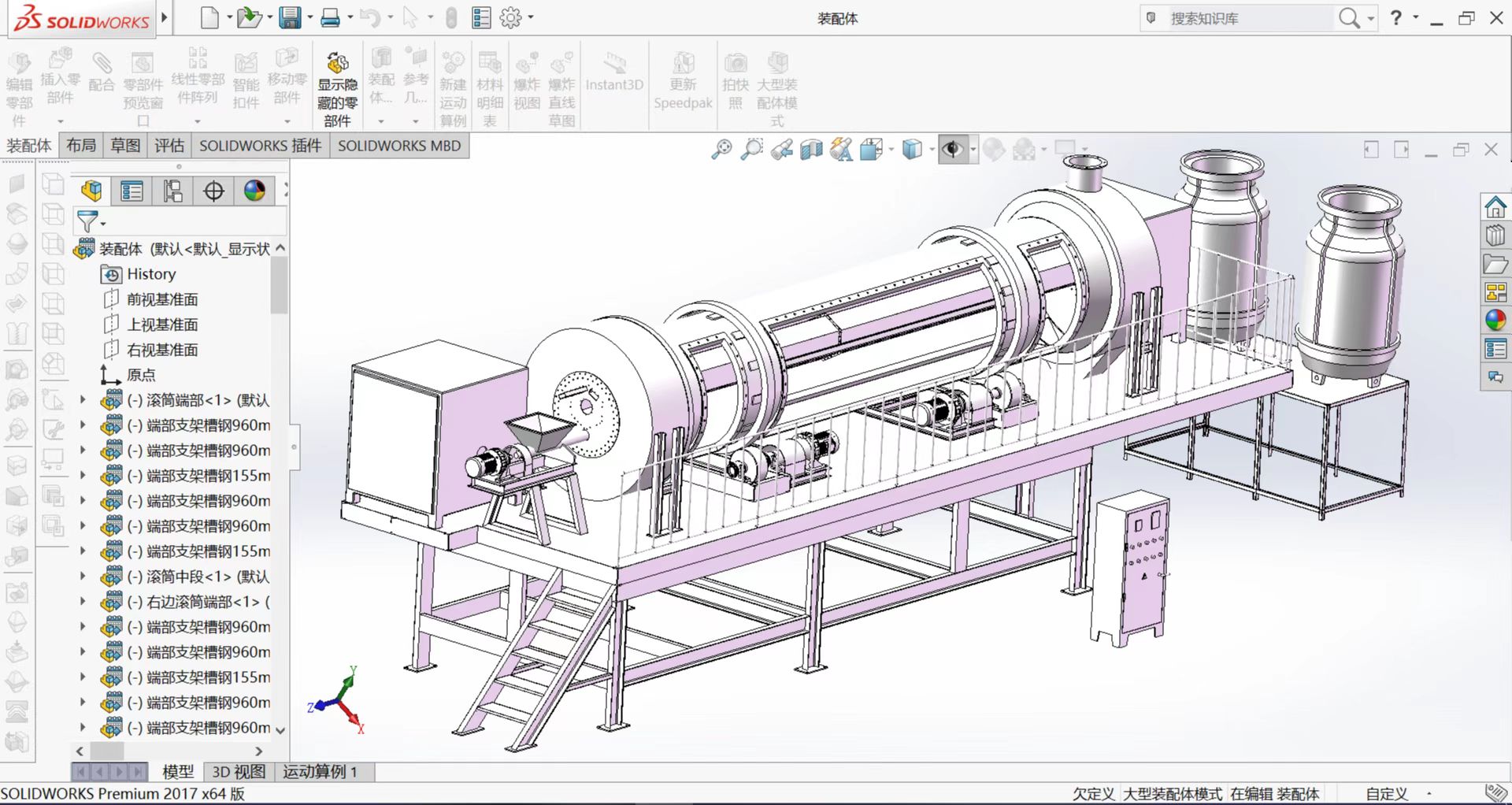This screenshot has height=805, width=1512.
Task: Click the 搜索知识库 search field
Action: [x=1250, y=18]
